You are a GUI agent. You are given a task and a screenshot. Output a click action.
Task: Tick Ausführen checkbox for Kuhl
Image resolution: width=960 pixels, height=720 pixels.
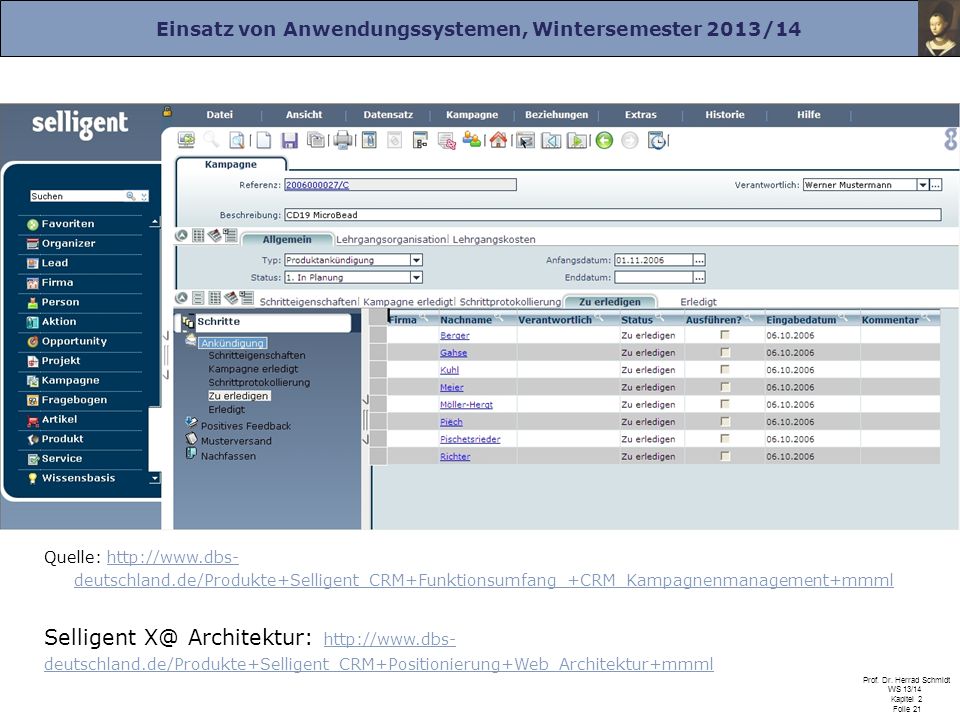pyautogui.click(x=725, y=369)
